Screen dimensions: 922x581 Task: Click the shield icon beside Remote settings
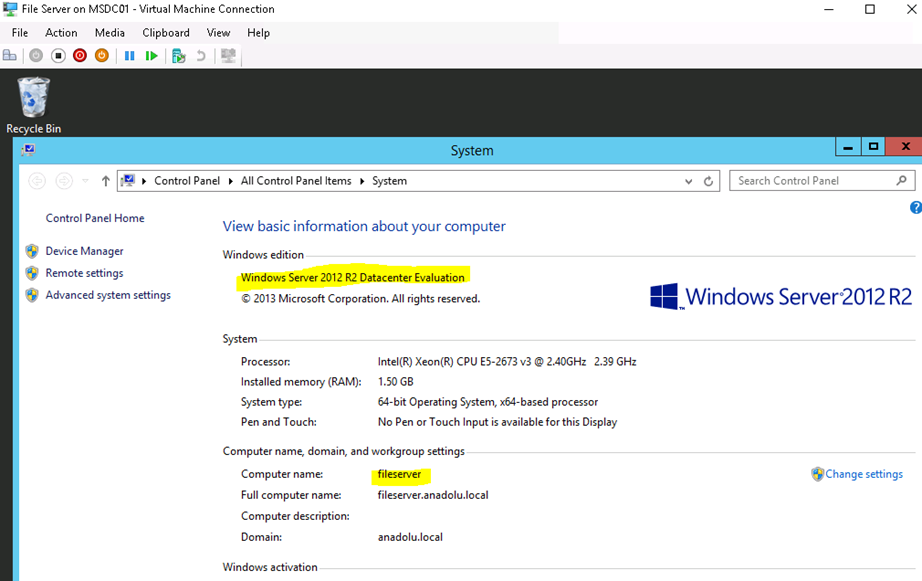[32, 273]
